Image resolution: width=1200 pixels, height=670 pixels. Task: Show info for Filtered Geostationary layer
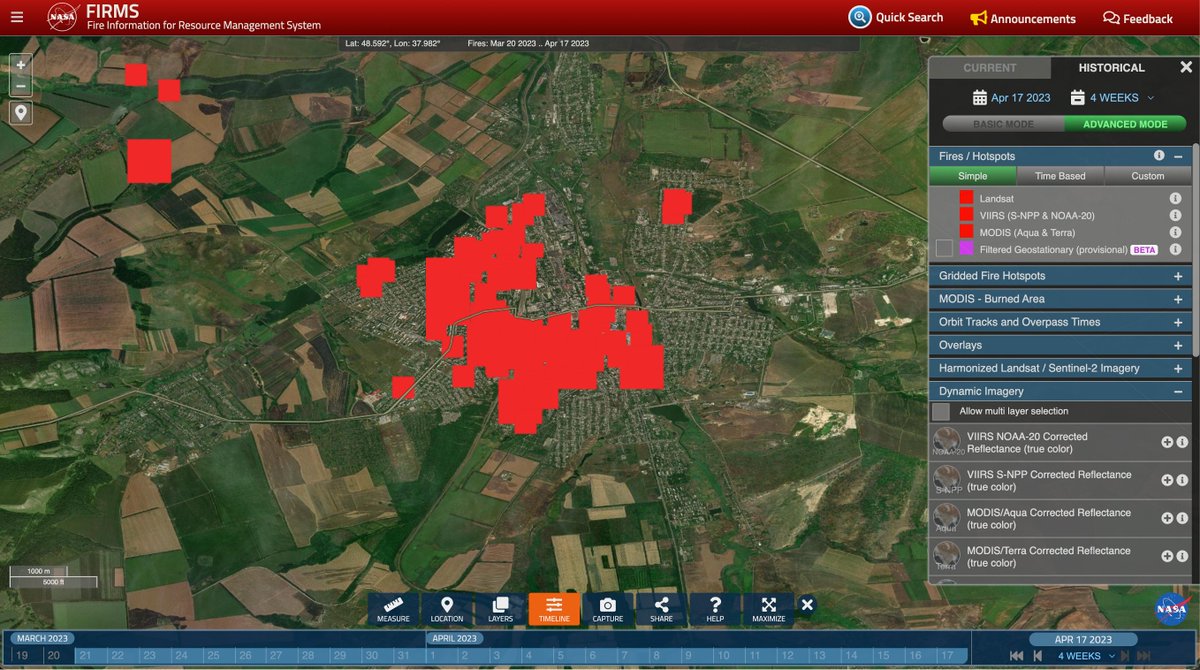[x=1176, y=249]
